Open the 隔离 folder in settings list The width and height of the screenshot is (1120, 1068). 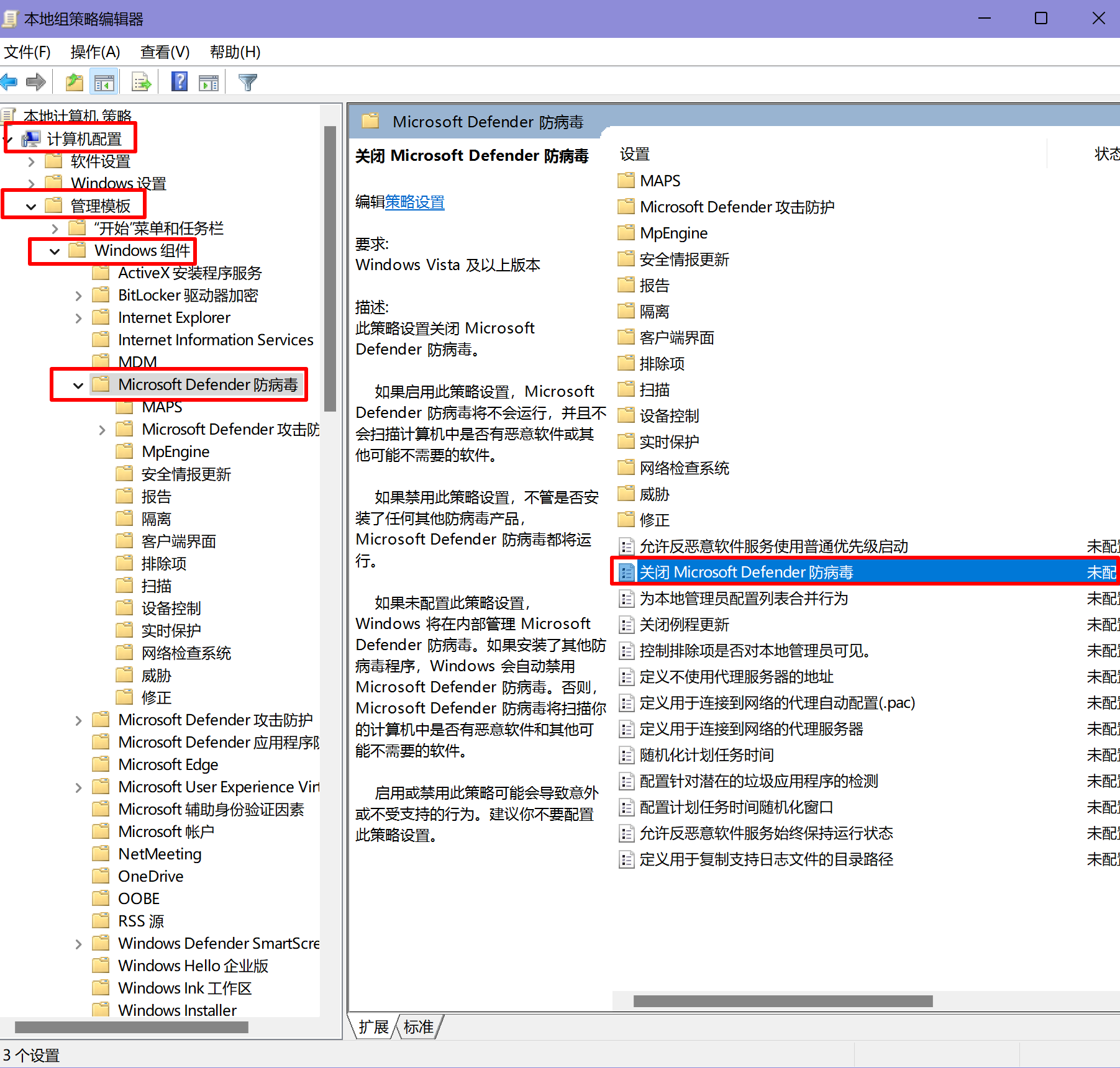[644, 311]
